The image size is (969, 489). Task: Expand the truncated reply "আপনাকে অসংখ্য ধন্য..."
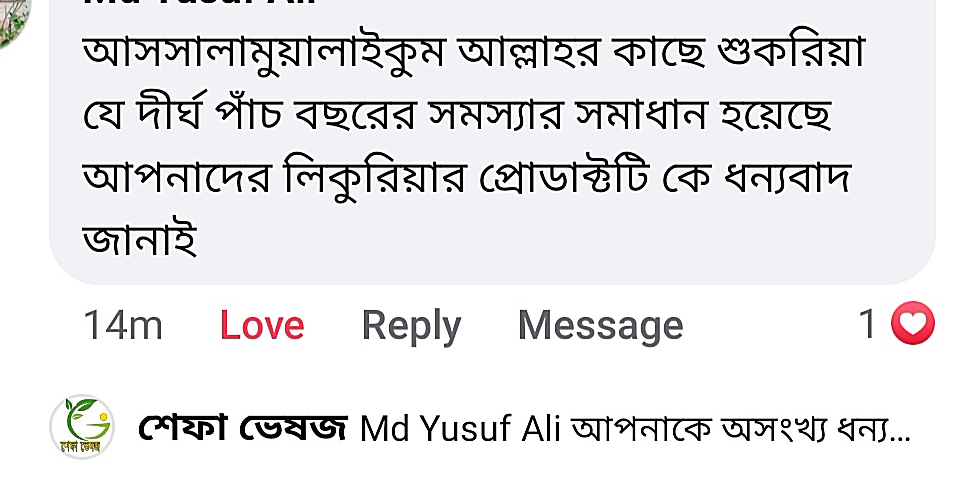point(740,430)
